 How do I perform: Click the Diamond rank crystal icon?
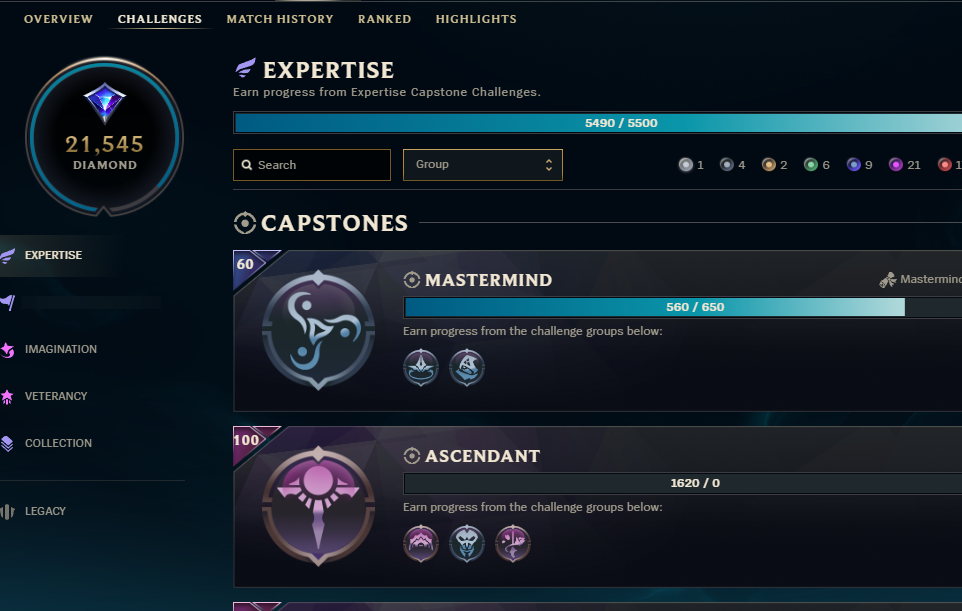104,102
